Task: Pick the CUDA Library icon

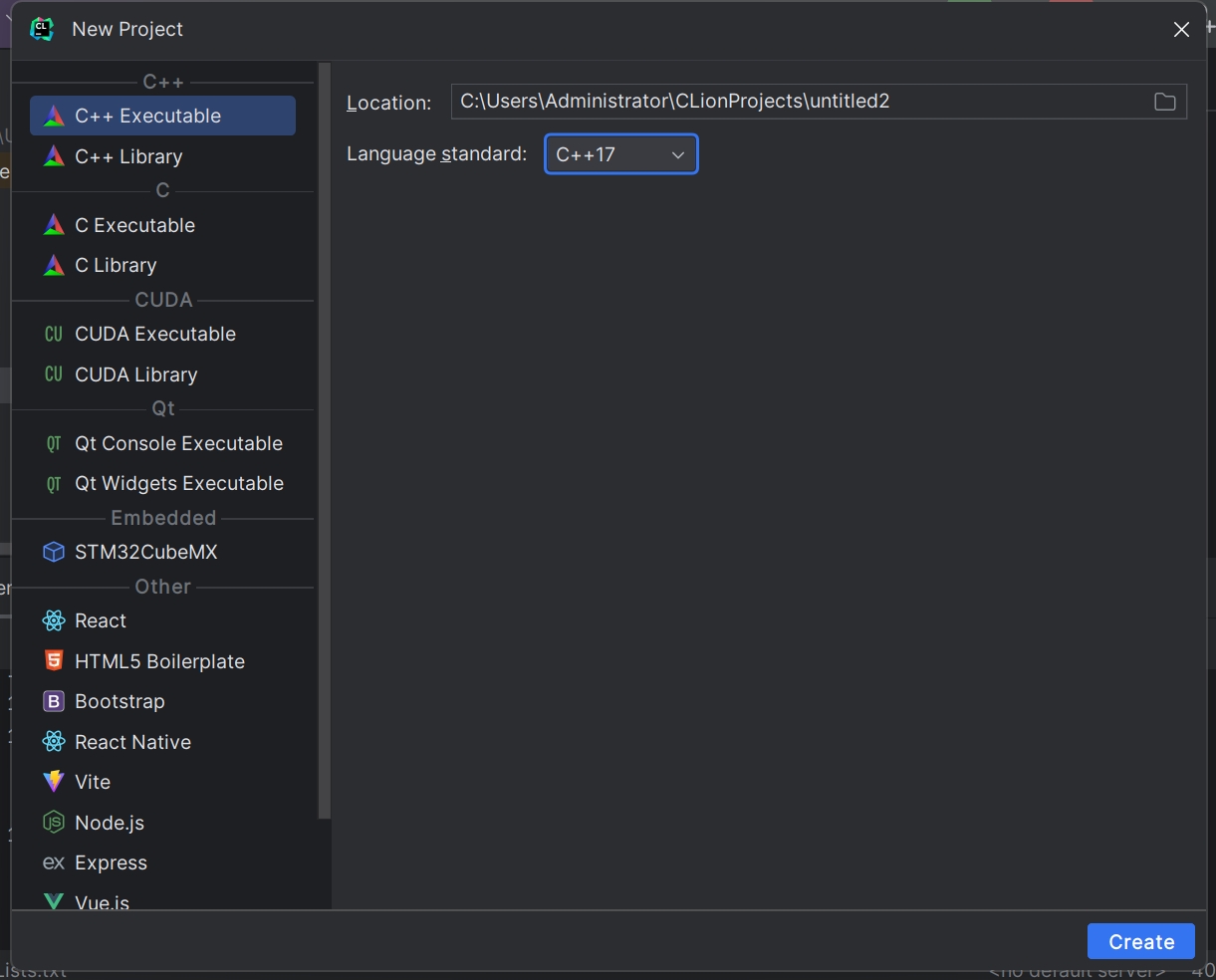Action: tap(54, 374)
